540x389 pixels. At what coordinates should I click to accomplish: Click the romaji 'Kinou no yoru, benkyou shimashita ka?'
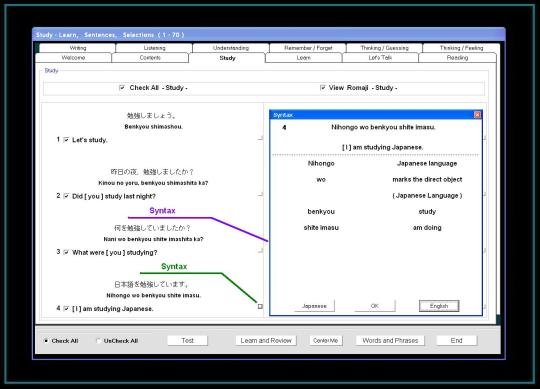point(153,183)
